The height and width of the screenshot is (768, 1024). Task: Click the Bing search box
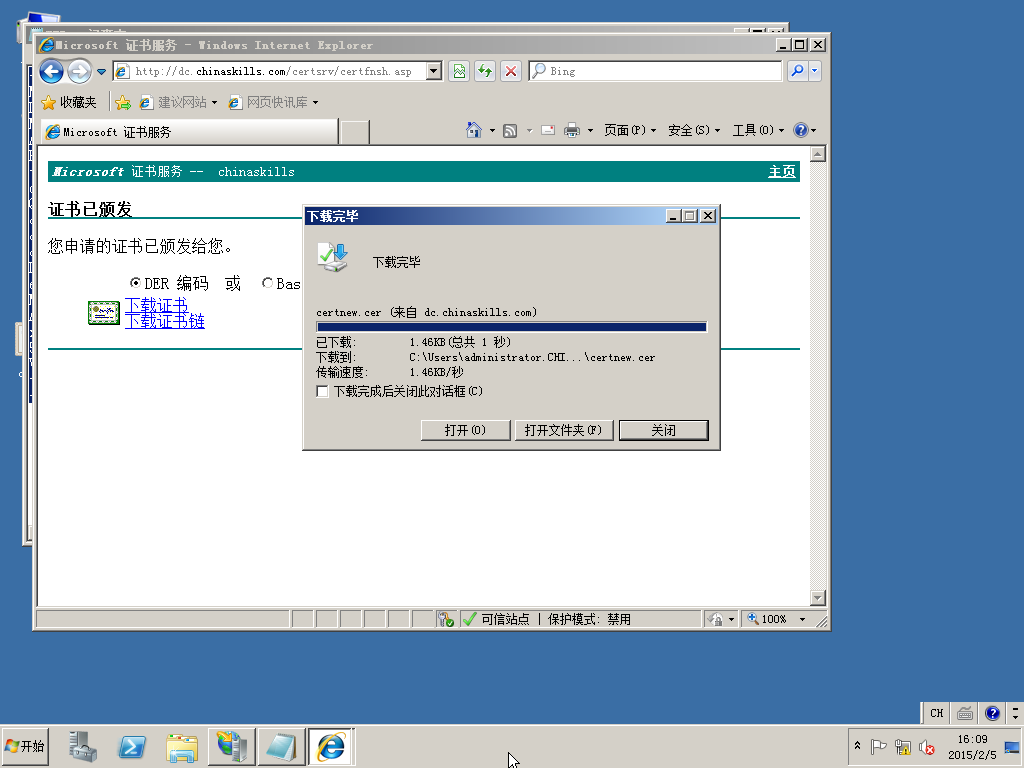tap(656, 71)
